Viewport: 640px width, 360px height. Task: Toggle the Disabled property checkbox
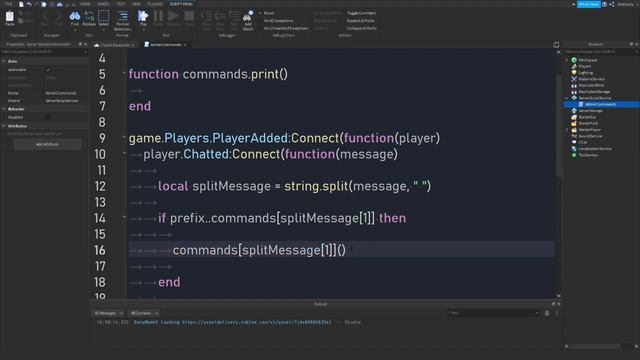(x=48, y=118)
